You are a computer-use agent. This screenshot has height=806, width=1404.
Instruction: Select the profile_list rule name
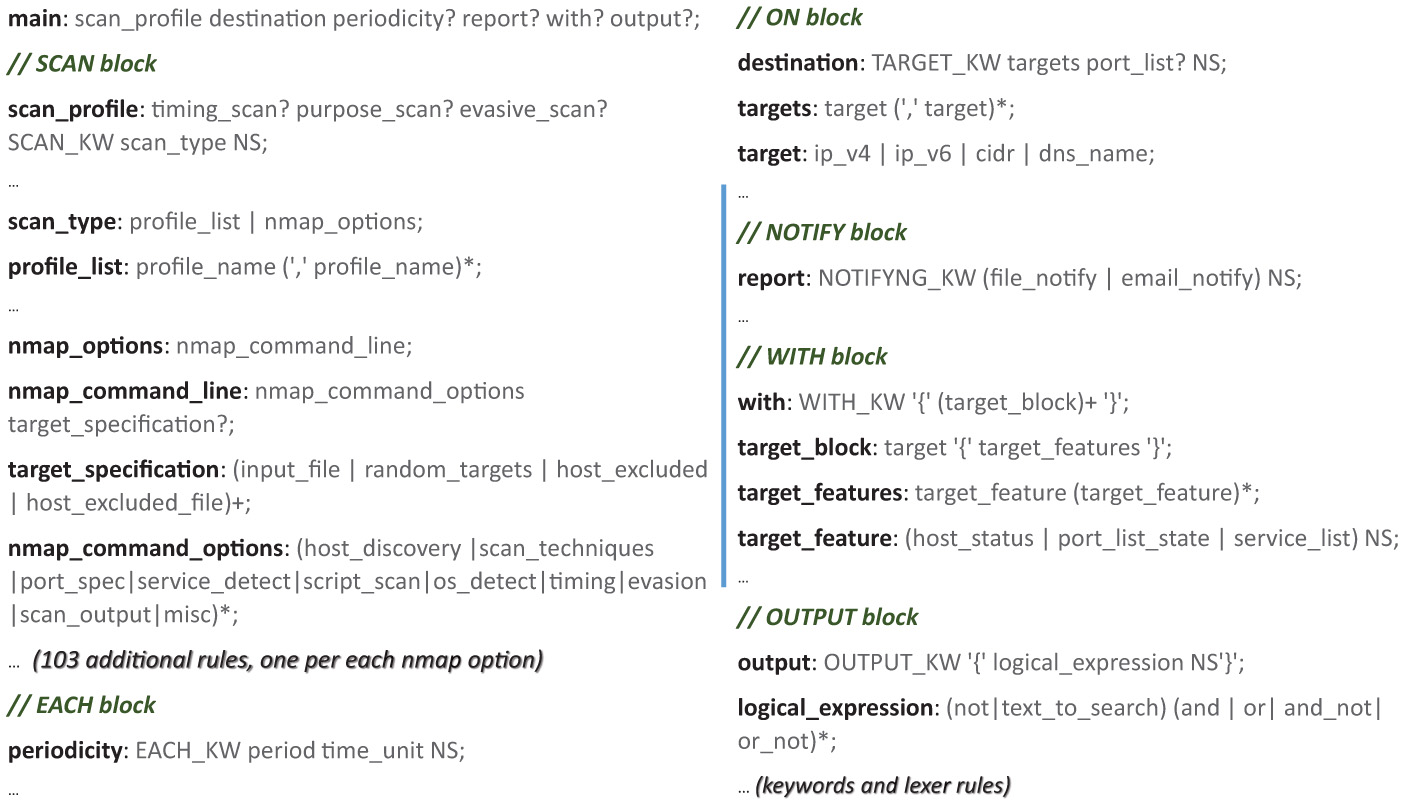tap(65, 267)
